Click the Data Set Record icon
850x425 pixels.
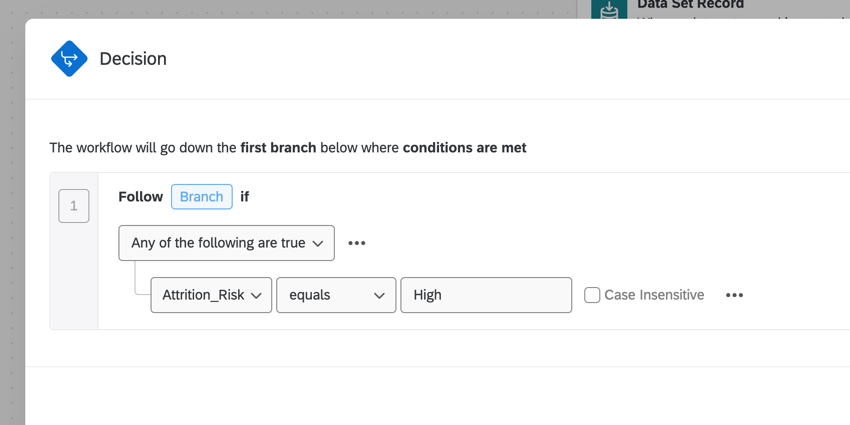(608, 9)
